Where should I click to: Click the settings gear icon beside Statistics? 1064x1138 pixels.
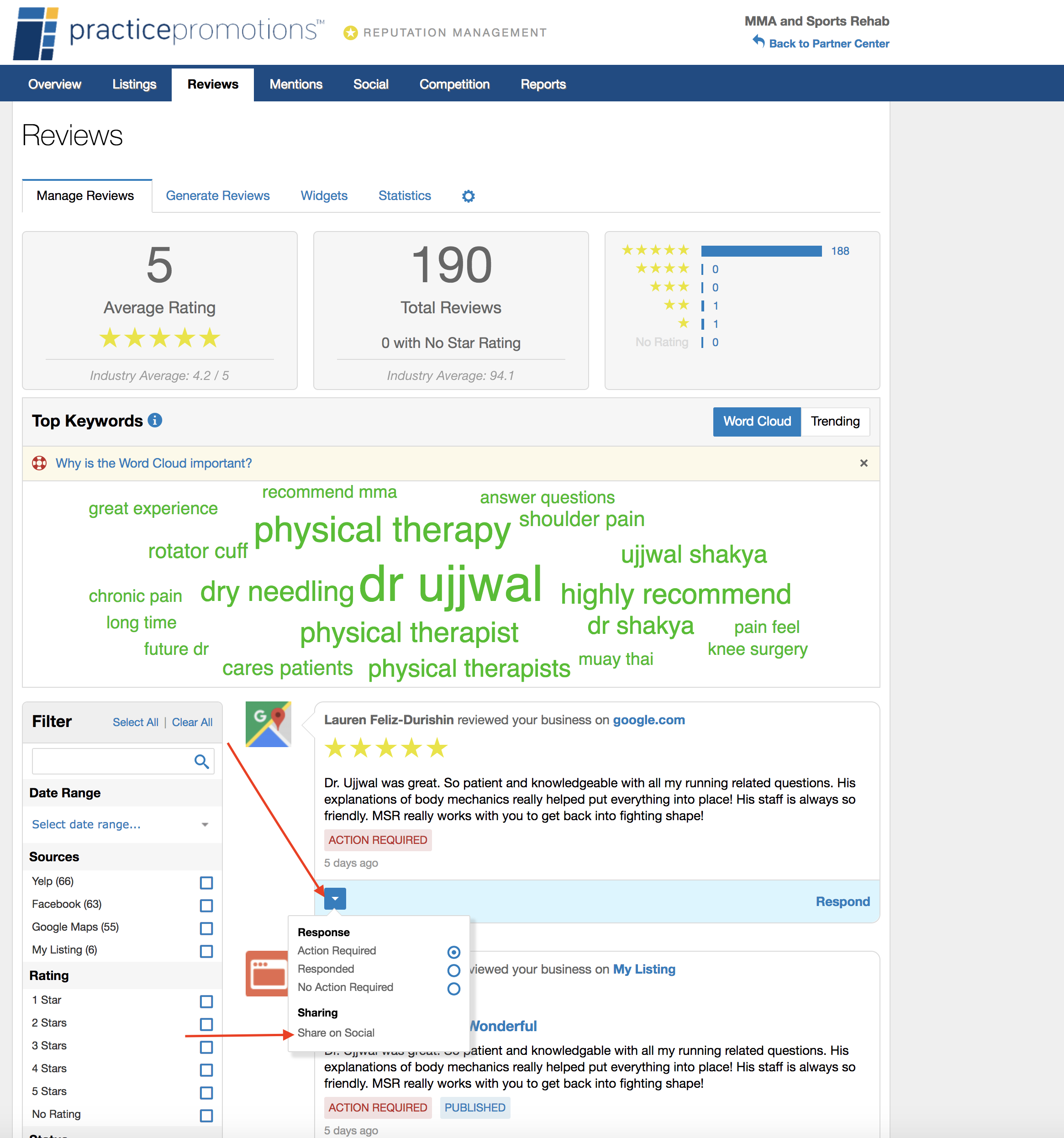pyautogui.click(x=468, y=196)
